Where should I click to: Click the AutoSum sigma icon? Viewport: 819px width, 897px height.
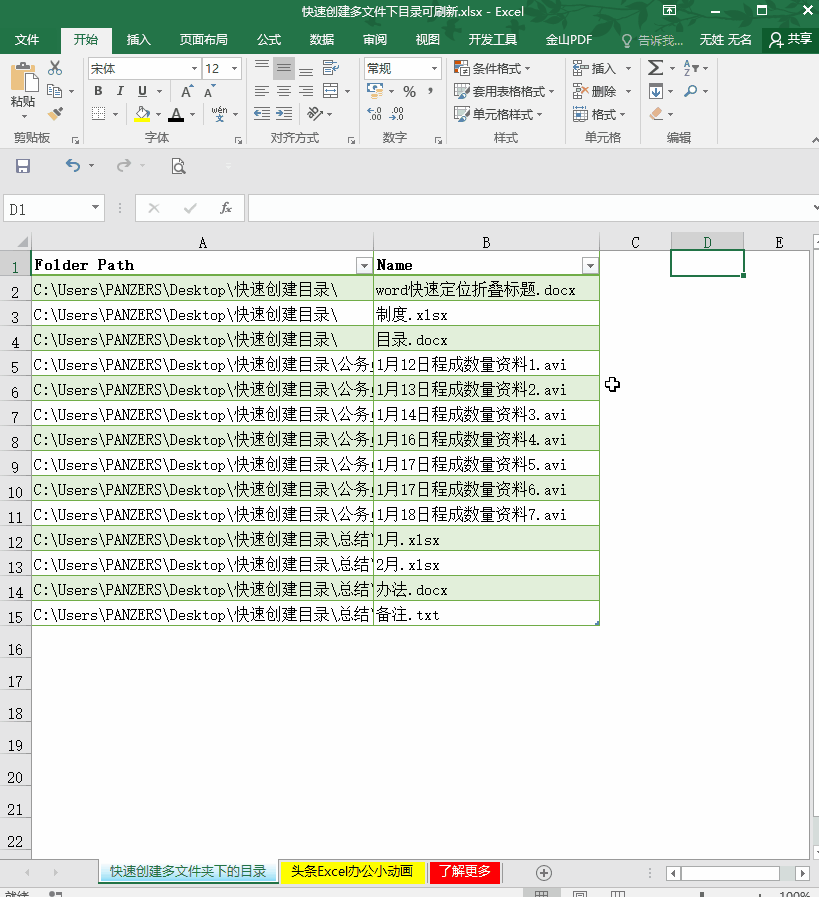(655, 68)
